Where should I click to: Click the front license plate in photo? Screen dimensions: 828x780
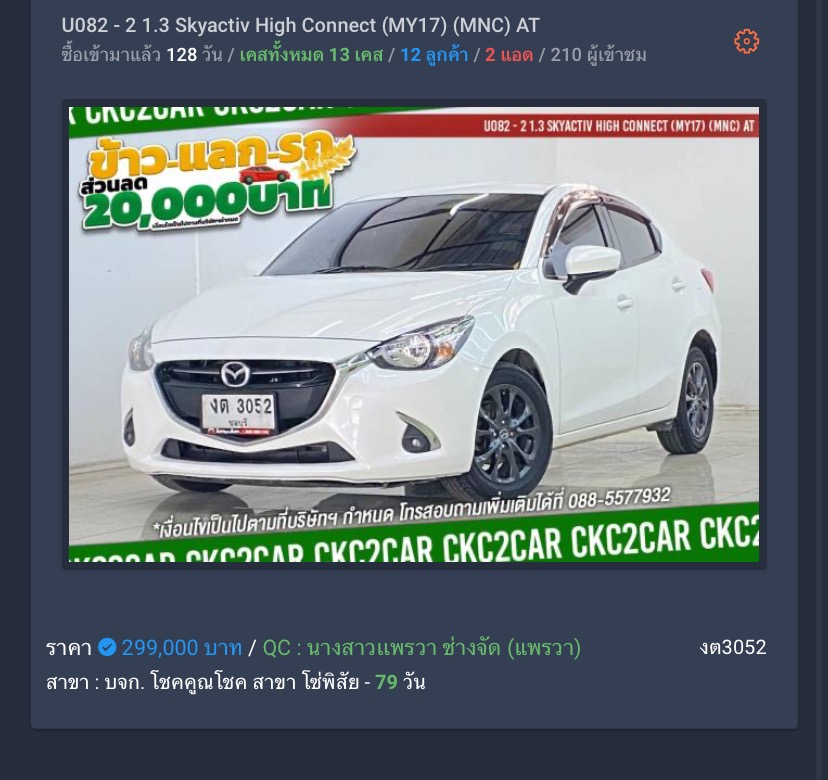click(x=239, y=414)
